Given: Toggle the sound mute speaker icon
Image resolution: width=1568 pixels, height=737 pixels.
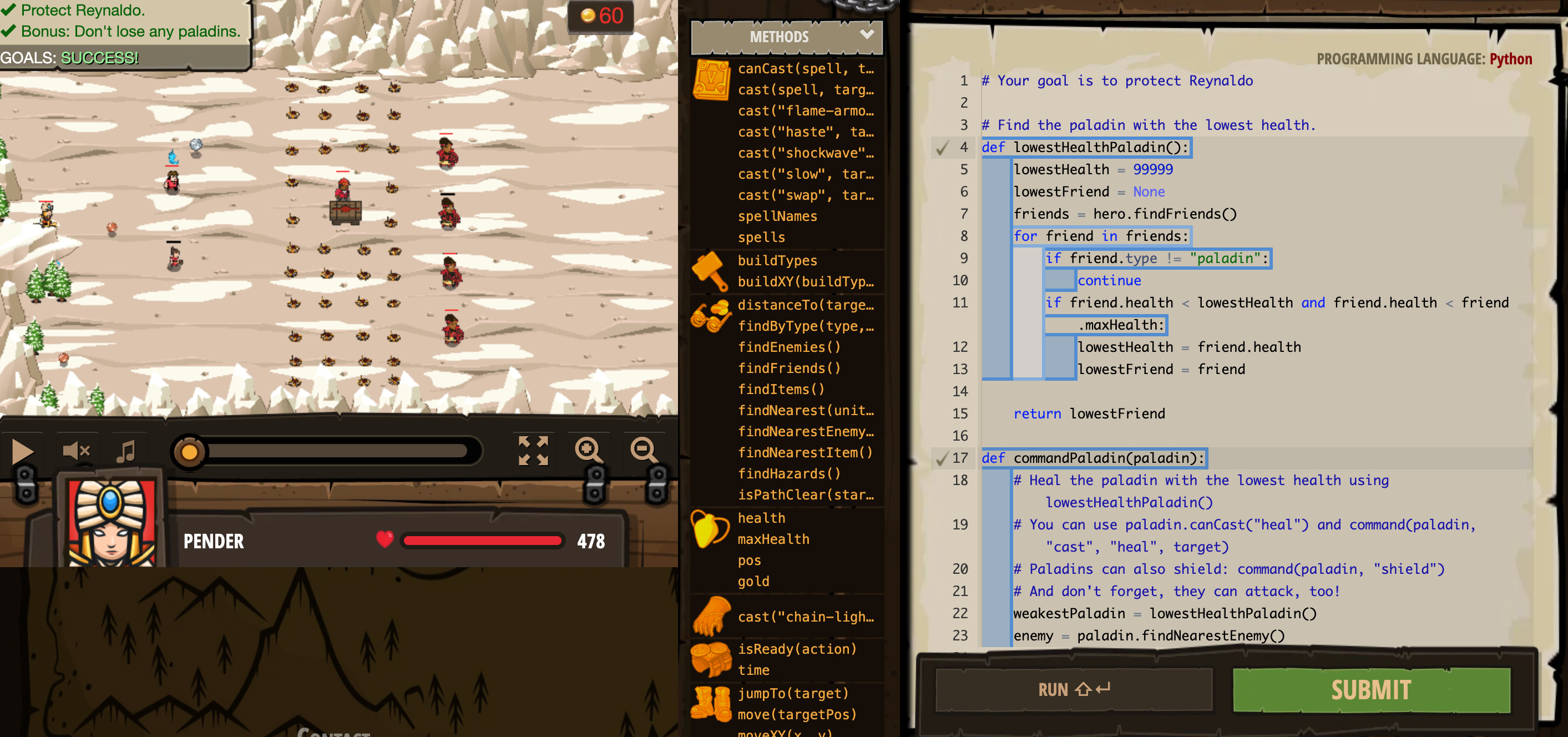Looking at the screenshot, I should 75,451.
